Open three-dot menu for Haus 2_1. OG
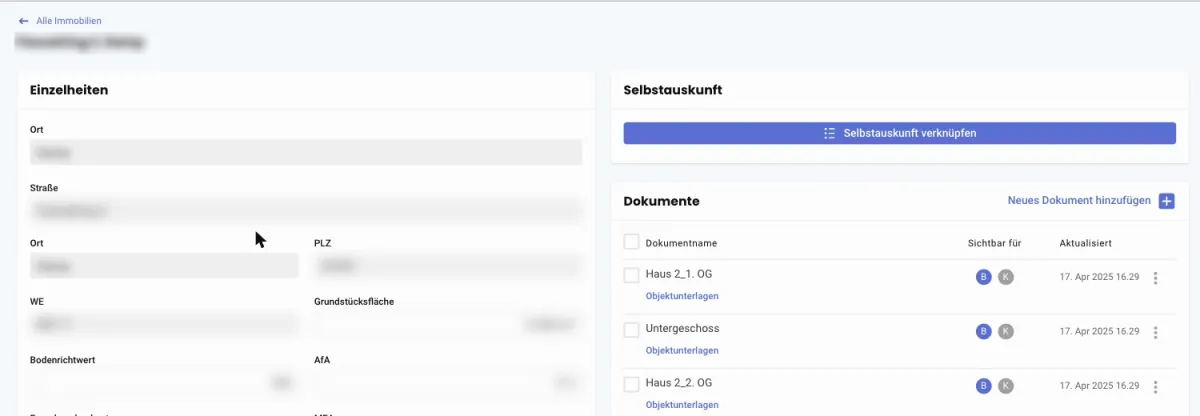Screen dimensions: 1200x416 [1155, 278]
